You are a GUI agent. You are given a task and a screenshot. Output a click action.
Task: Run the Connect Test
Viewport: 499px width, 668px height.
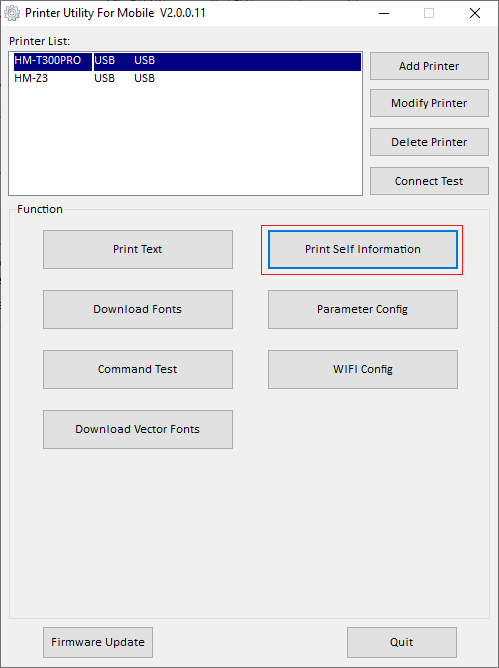(x=429, y=181)
